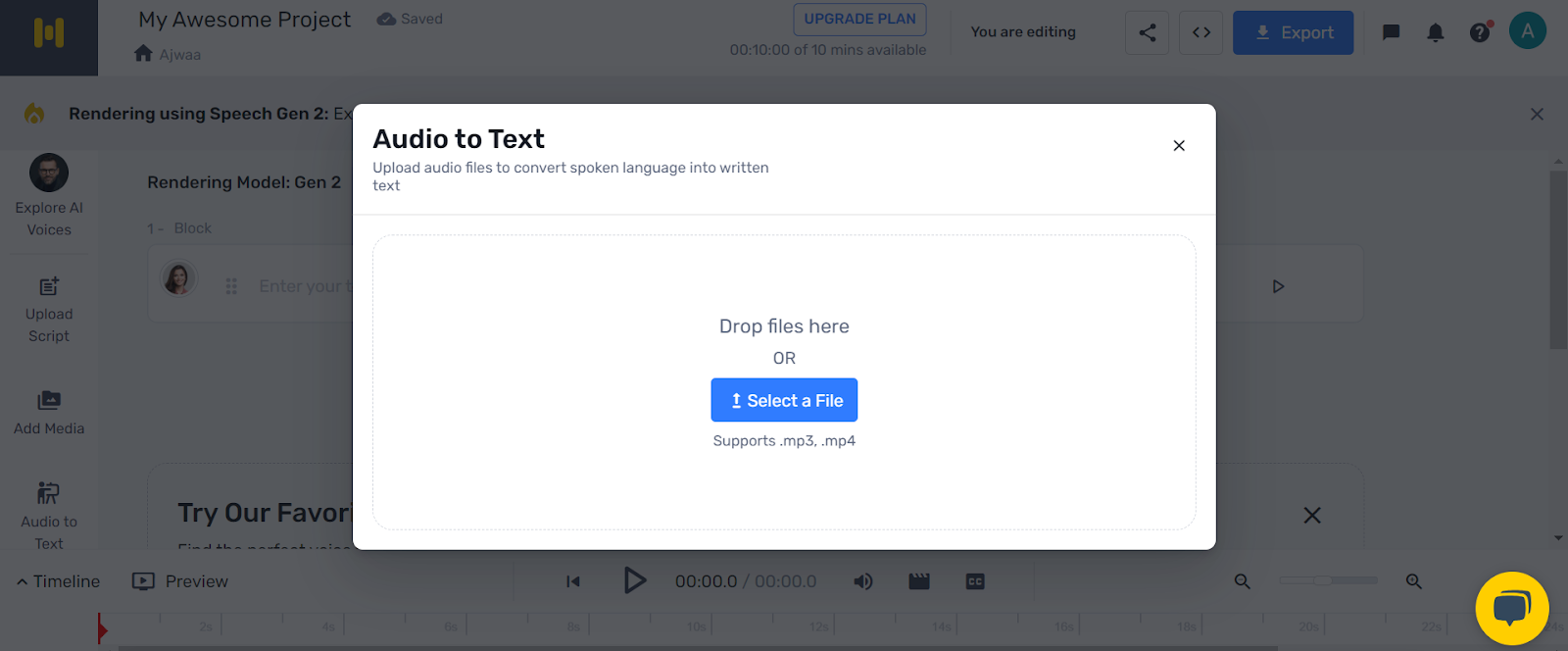Click the red playhead marker on timeline
This screenshot has width=1568, height=651.
pyautogui.click(x=101, y=628)
